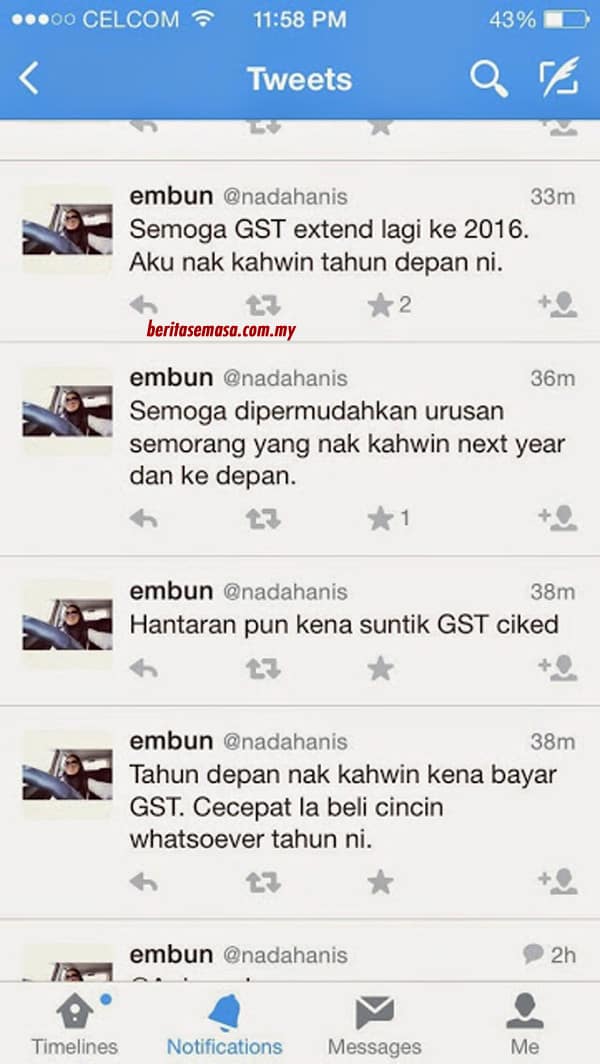This screenshot has height=1064, width=600.
Task: Star the 'Tahun depan nak kahwin' tweet
Action: click(380, 882)
